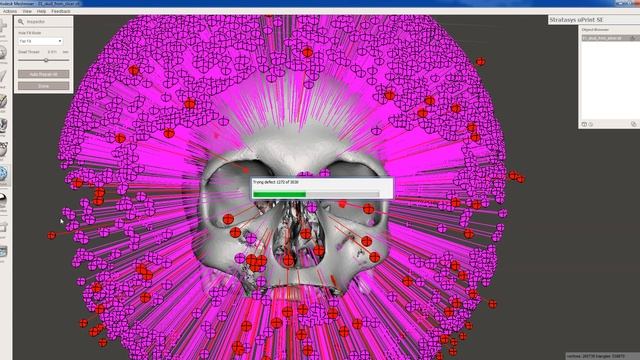This screenshot has width=640, height=360.
Task: Open the Stamp tool in sidebar
Action: point(3,125)
